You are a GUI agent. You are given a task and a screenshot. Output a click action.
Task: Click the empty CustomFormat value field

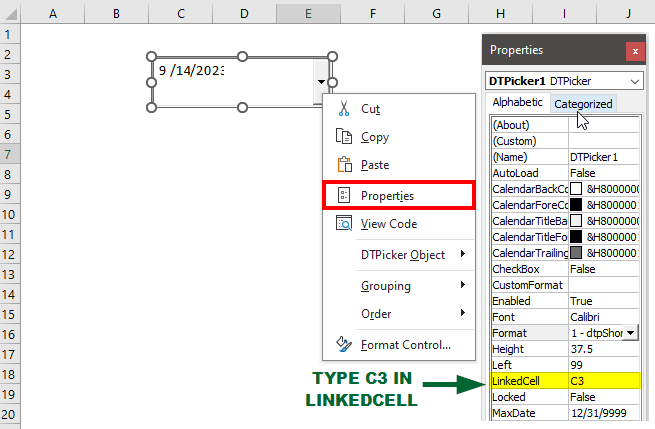(x=604, y=285)
